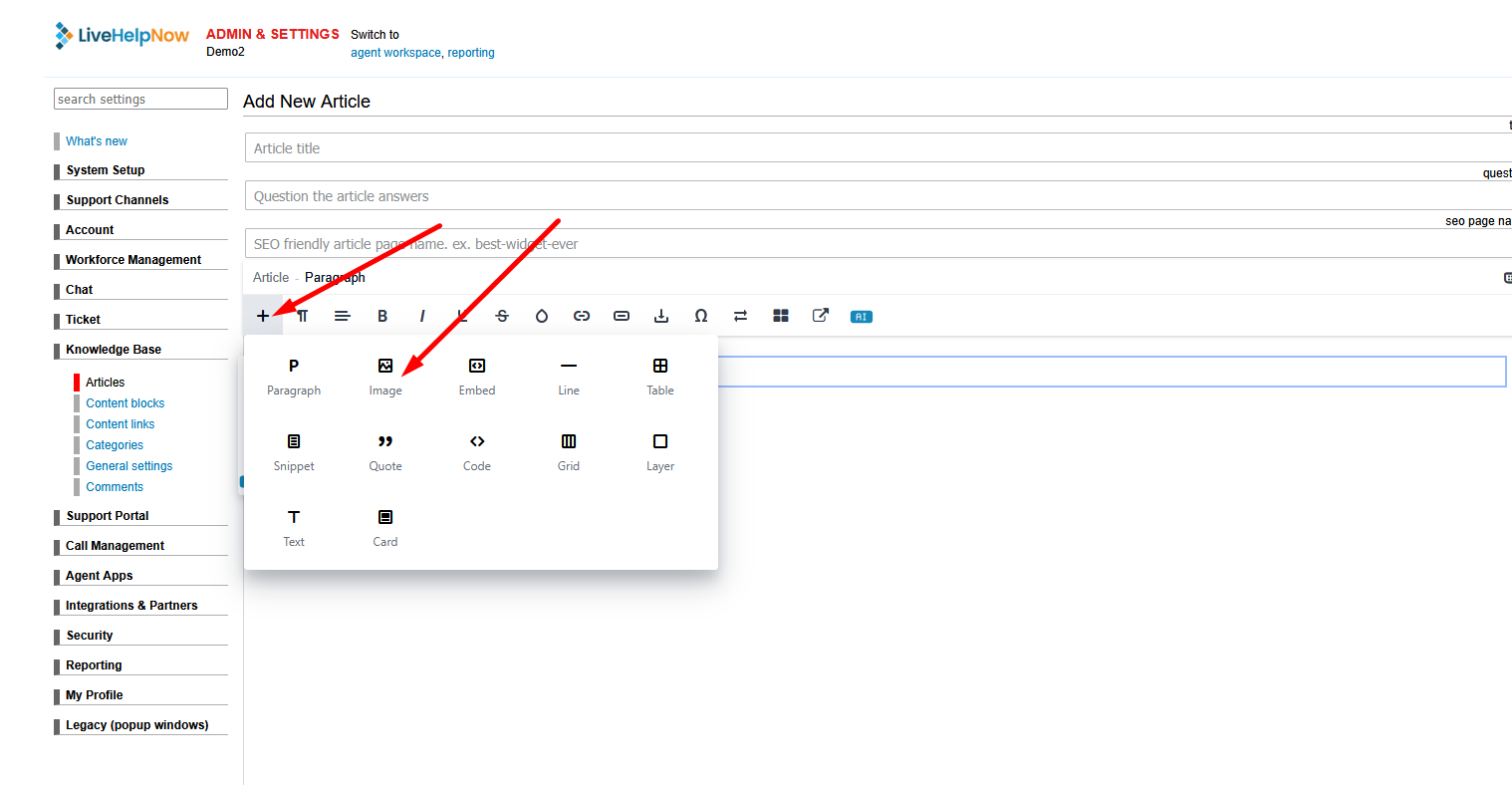Open the paragraph format dropdown icon
Viewport: 1512px width, 785px height.
[303, 316]
